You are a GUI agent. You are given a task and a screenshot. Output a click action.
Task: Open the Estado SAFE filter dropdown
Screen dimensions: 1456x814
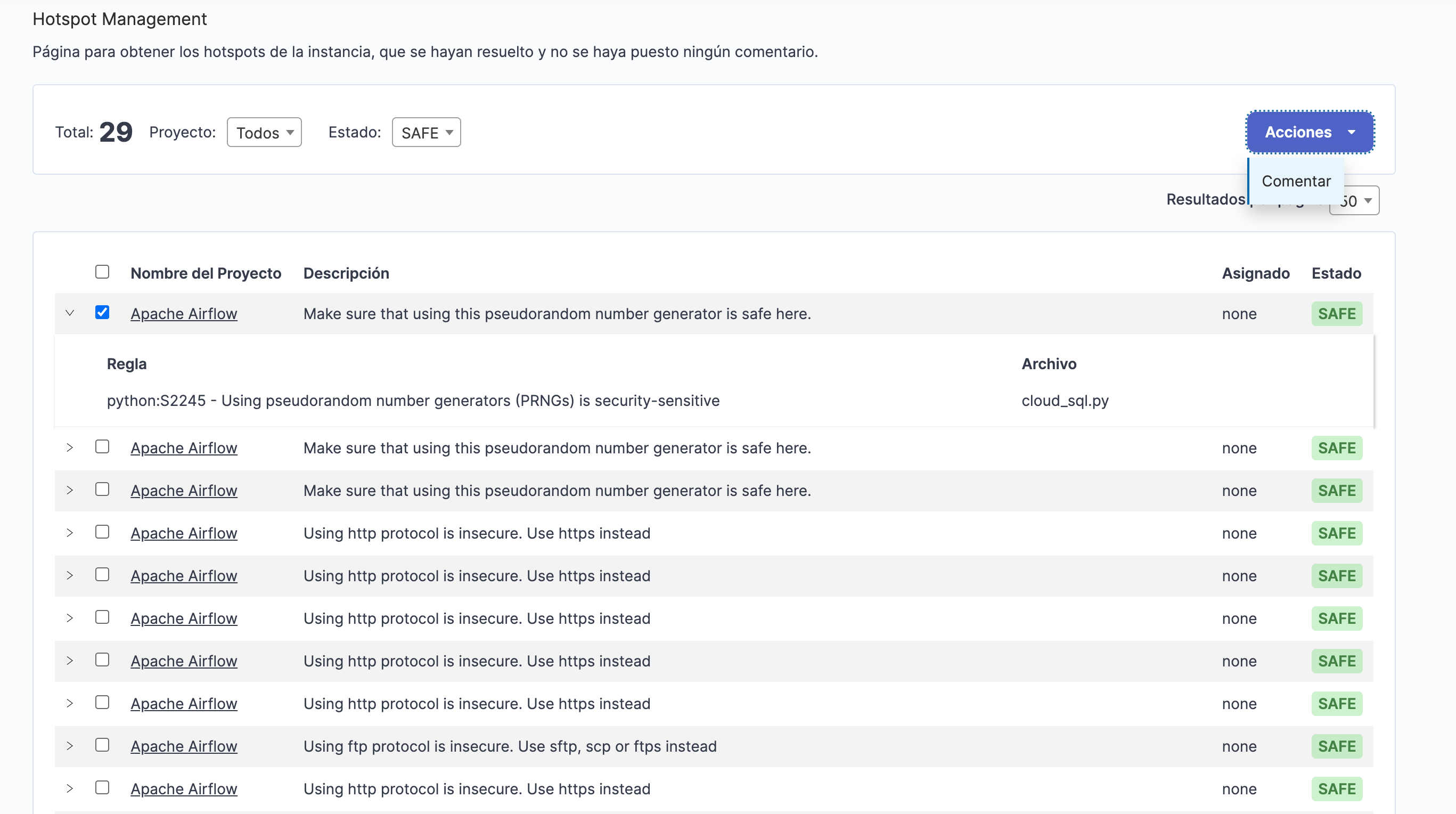[x=426, y=132]
